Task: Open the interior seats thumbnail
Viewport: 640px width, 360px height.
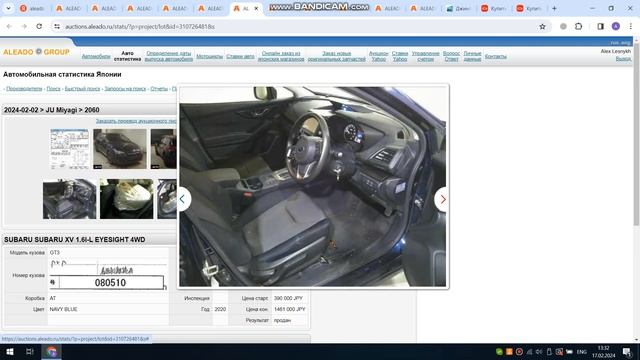Action: point(69,199)
